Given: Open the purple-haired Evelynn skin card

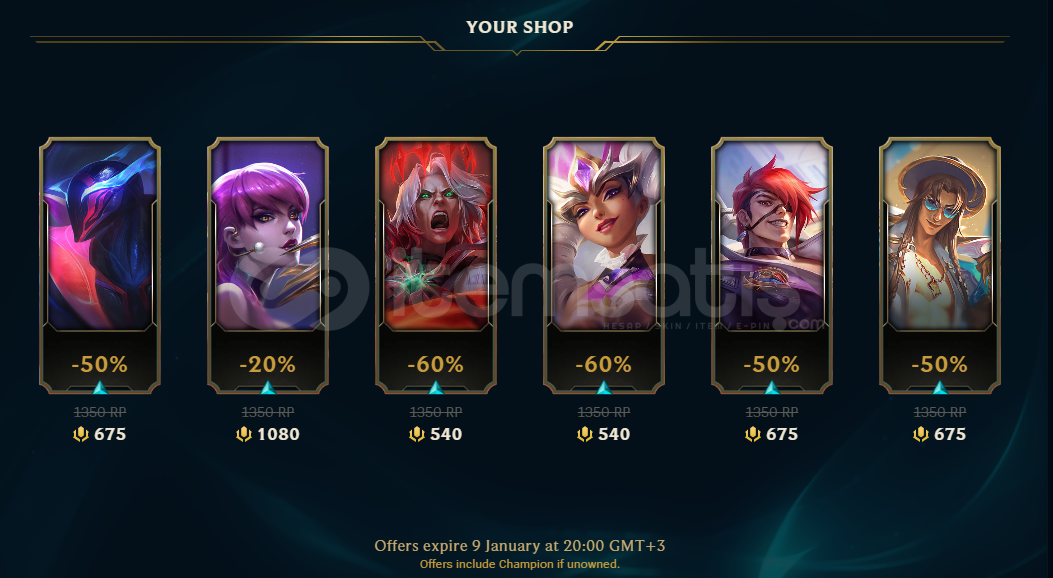Looking at the screenshot, I should click(x=268, y=265).
